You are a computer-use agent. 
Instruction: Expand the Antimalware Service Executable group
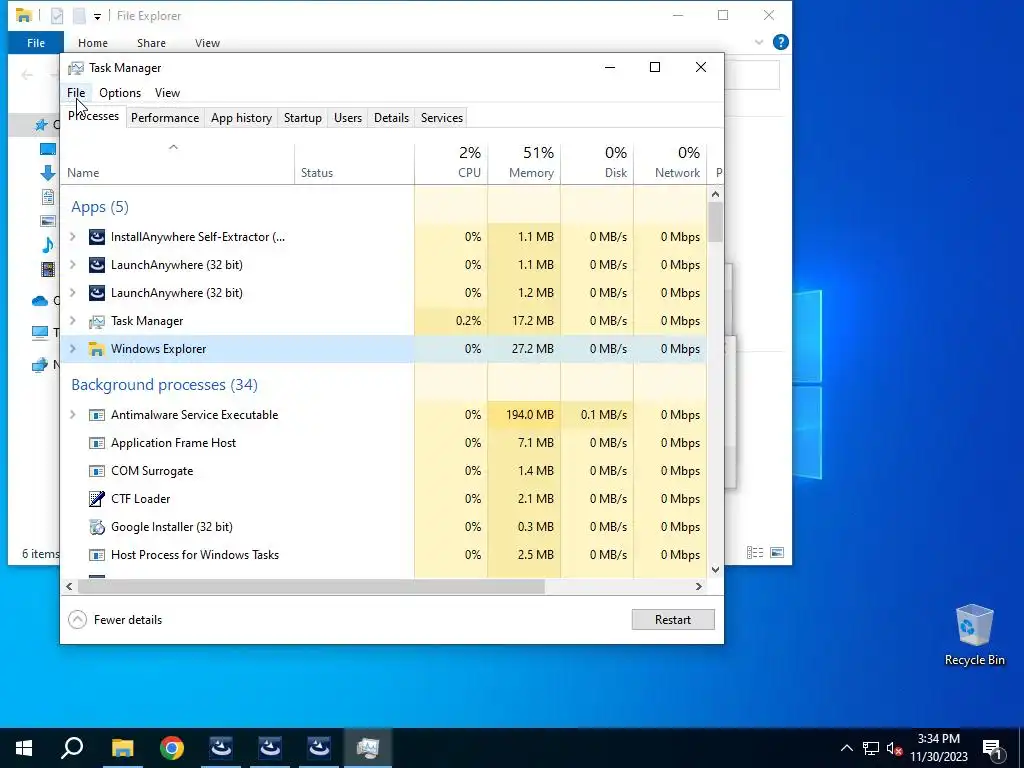[73, 415]
